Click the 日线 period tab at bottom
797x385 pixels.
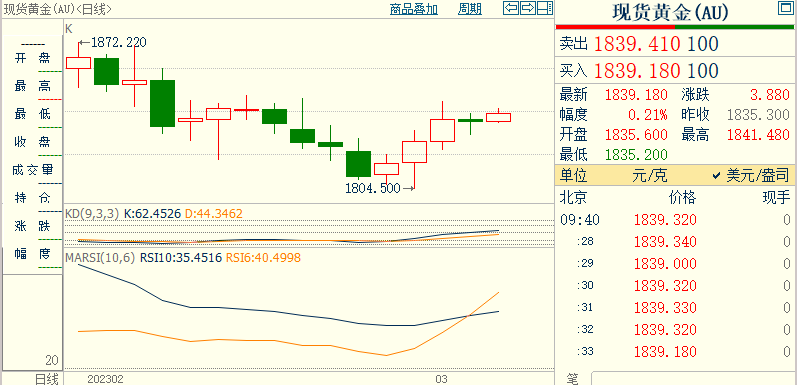coord(47,379)
